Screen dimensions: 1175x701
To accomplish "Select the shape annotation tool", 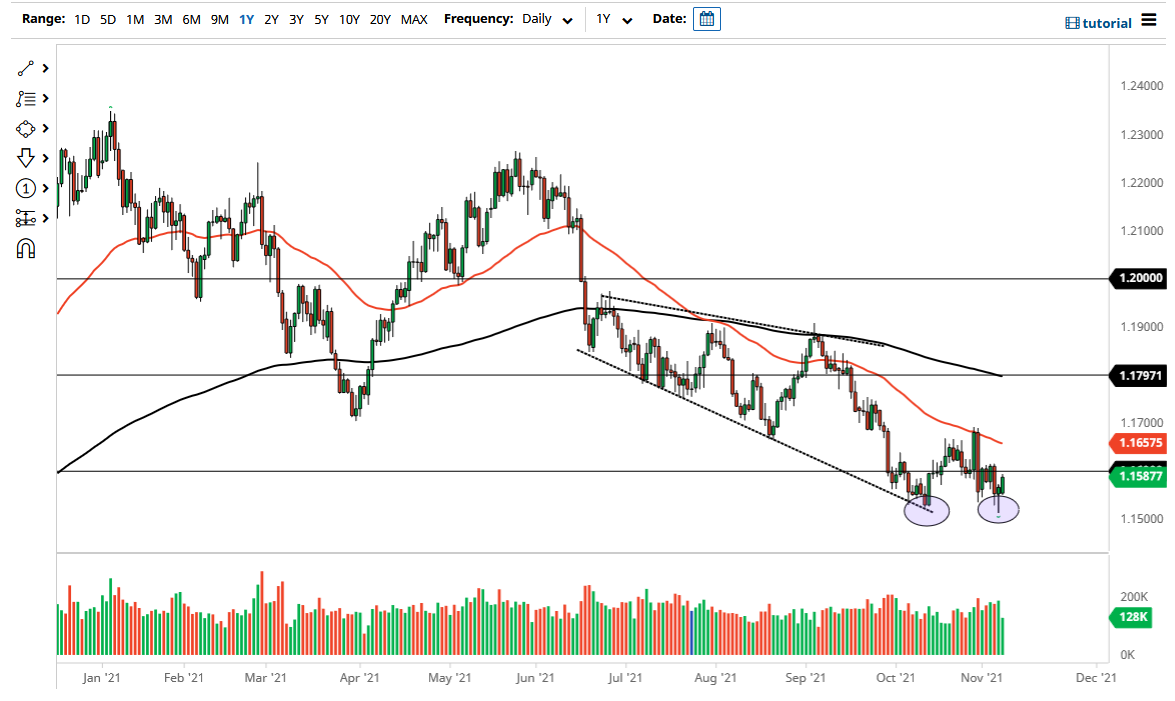I will tap(24, 128).
